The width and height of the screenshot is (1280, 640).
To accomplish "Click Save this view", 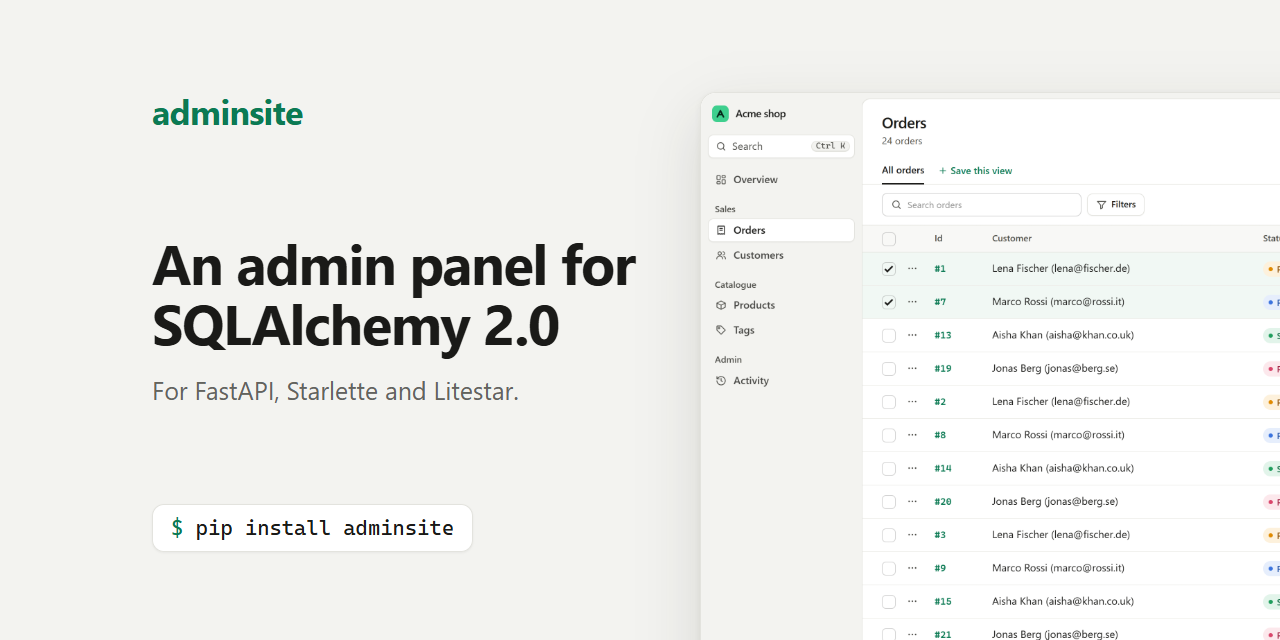I will (x=975, y=171).
